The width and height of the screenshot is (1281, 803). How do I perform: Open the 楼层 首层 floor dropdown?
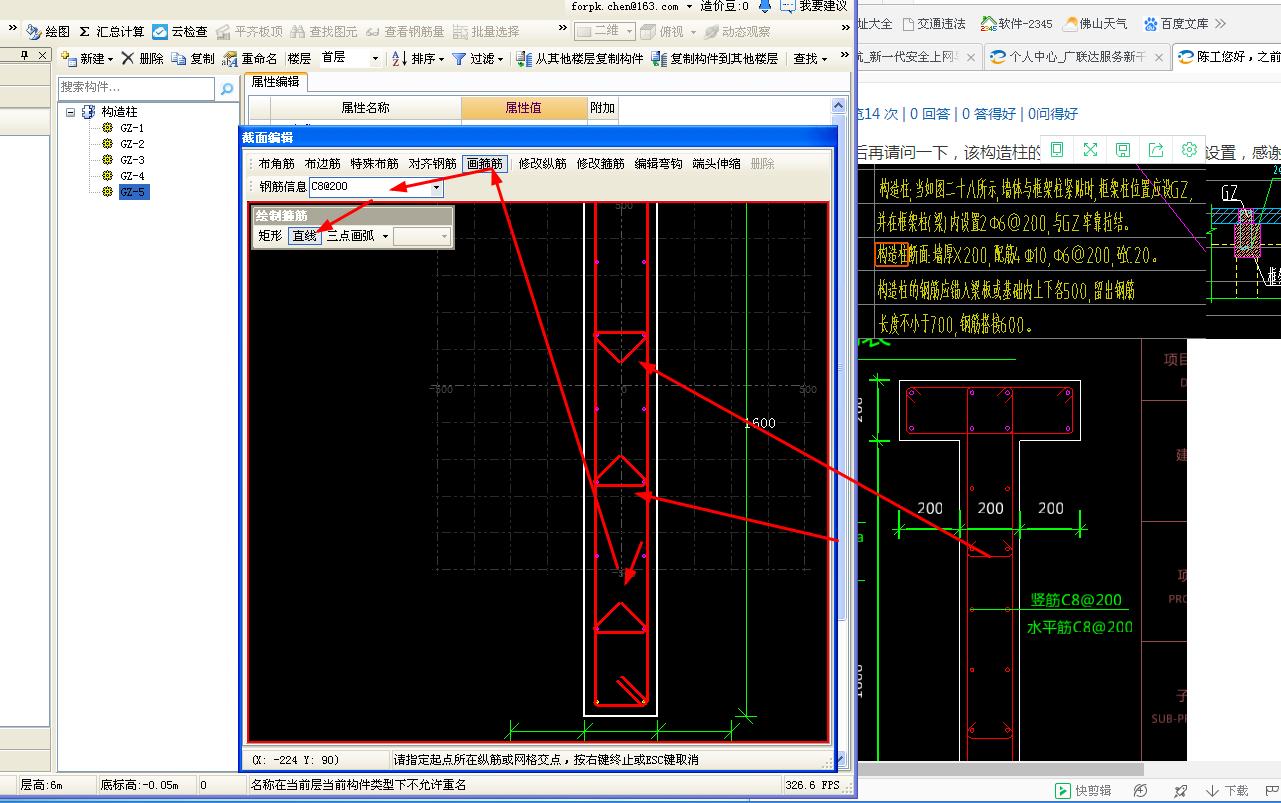pyautogui.click(x=375, y=59)
